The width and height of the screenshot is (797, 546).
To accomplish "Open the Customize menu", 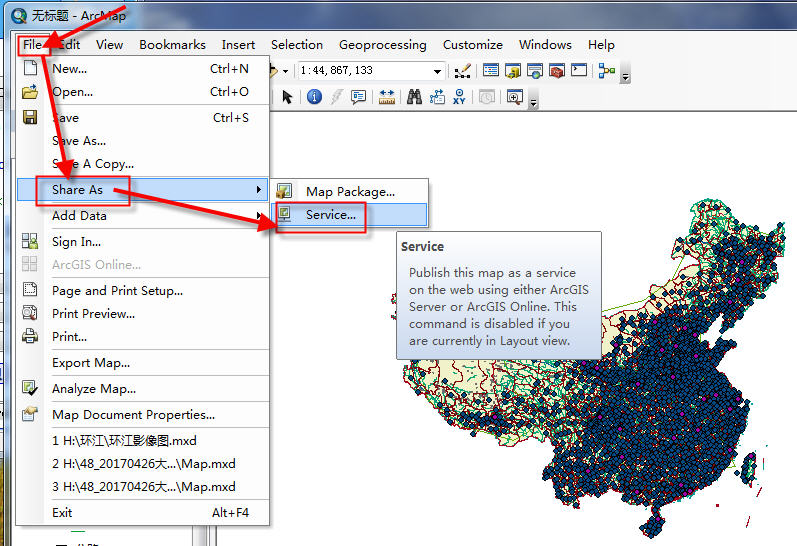I will tap(473, 45).
